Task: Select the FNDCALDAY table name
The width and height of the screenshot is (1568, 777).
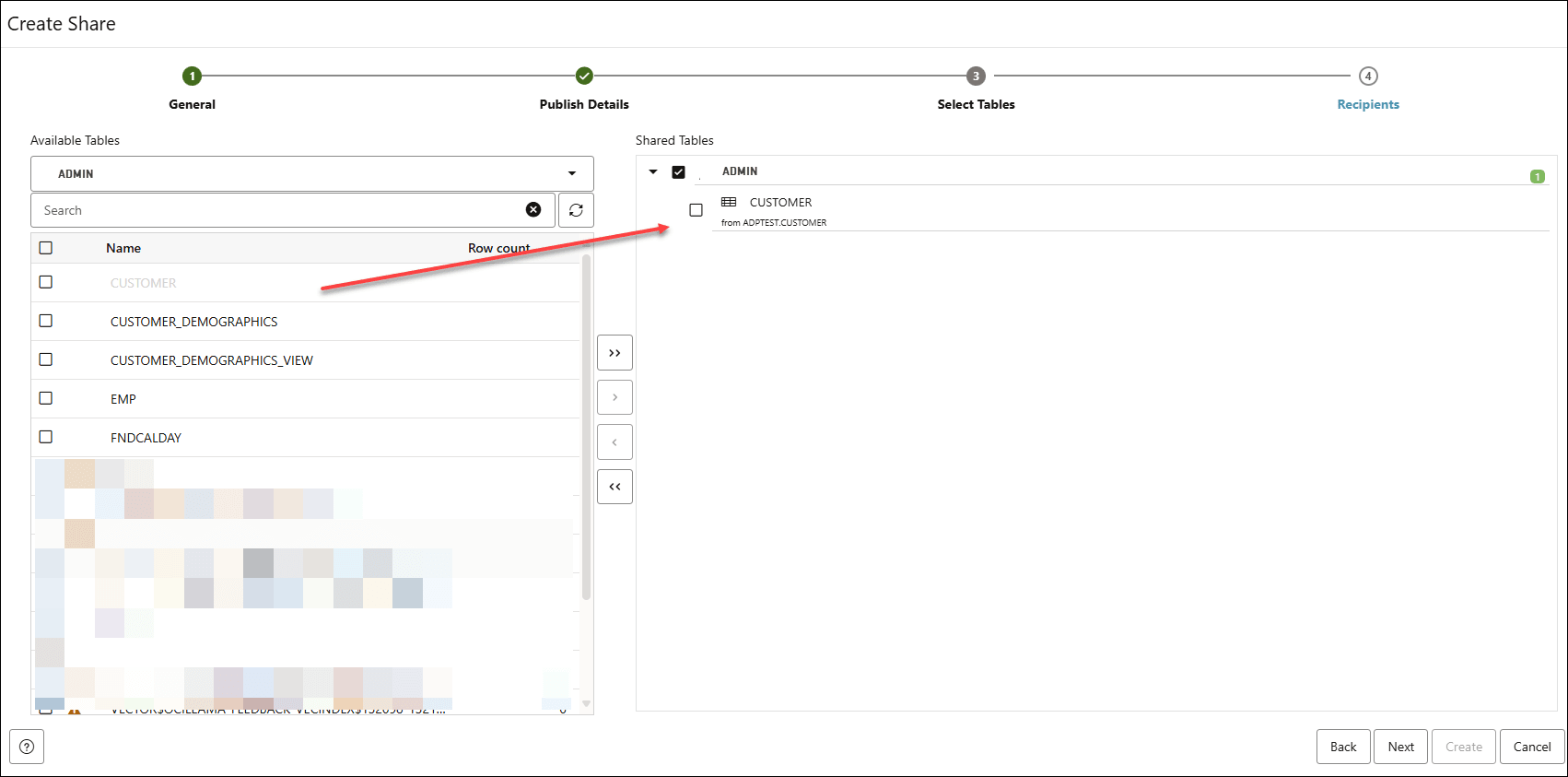Action: (x=146, y=438)
